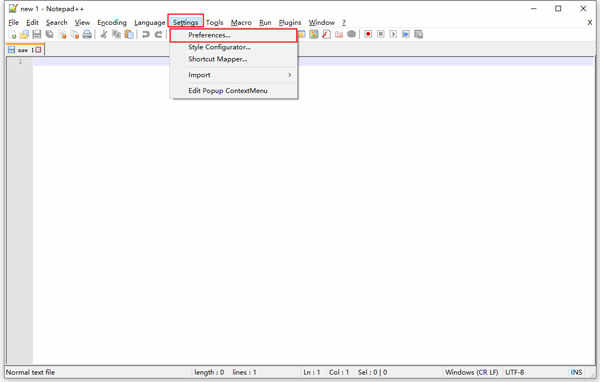Screen dimensions: 600x382
Task: Open the Run menu
Action: click(265, 23)
